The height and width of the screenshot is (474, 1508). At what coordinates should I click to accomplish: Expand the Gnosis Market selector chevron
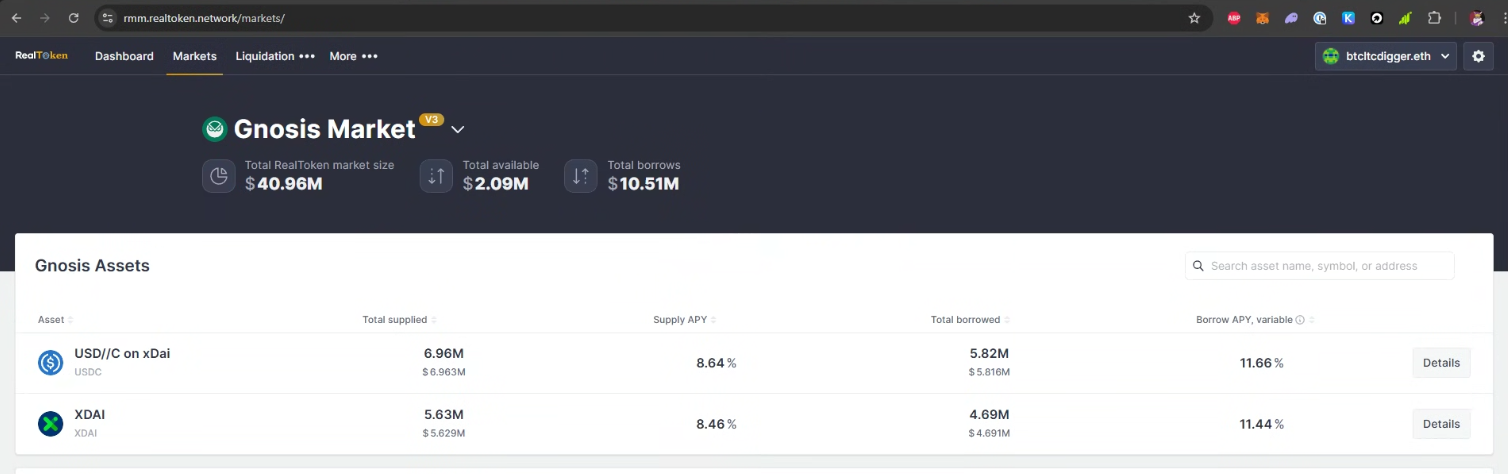tap(458, 130)
